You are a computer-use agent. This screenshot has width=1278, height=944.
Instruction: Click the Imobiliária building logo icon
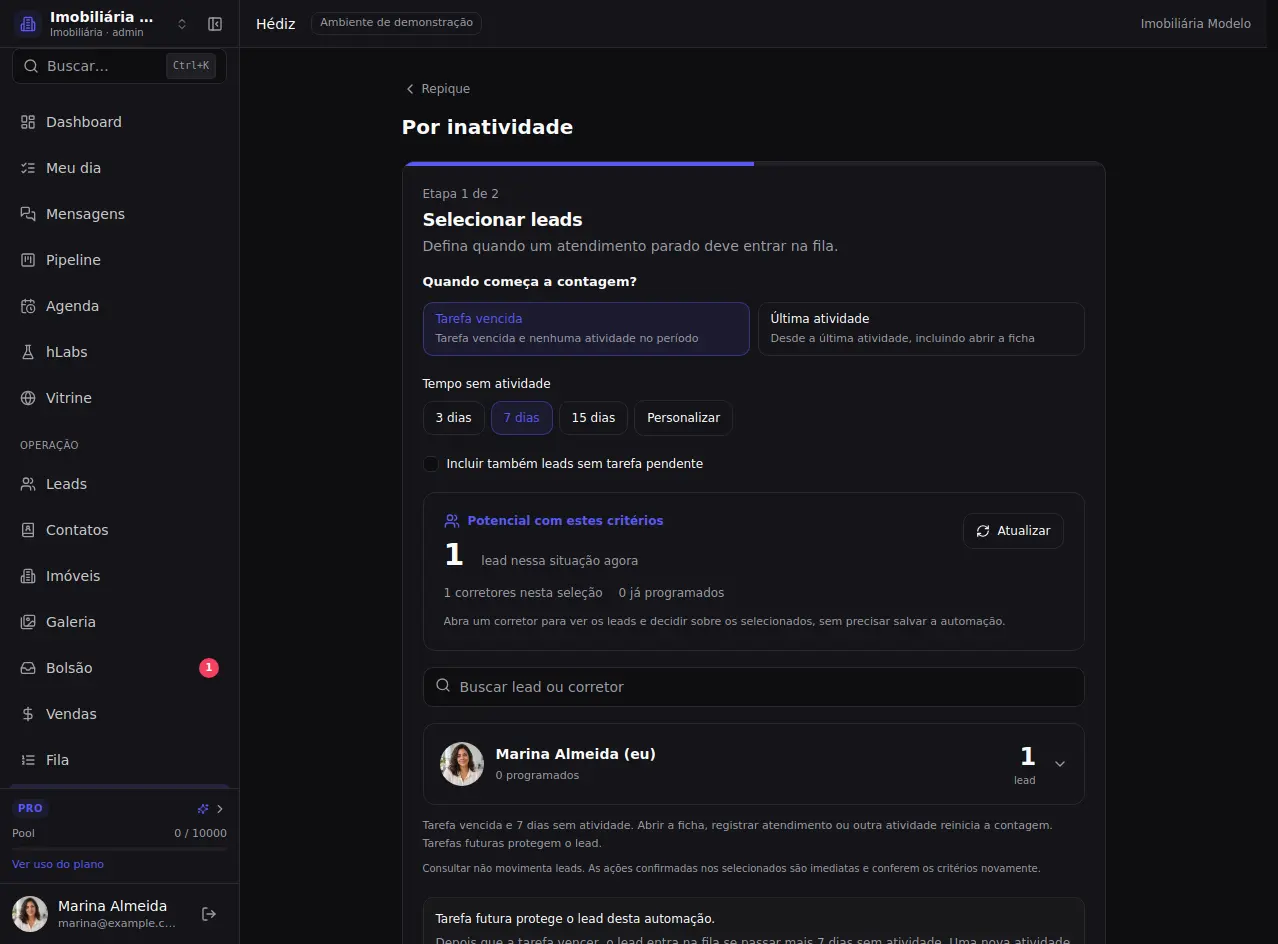coord(28,24)
